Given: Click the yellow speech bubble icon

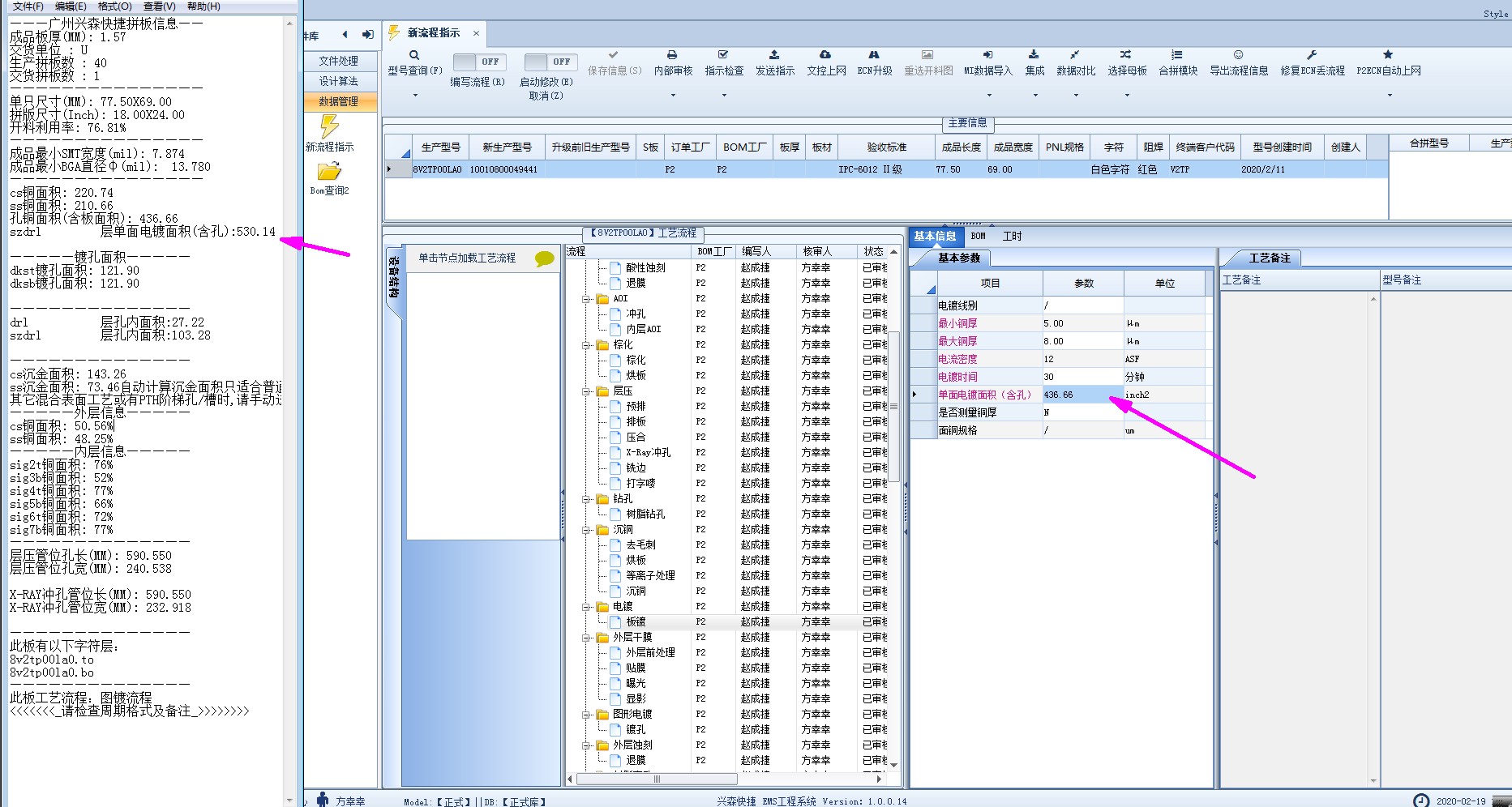Looking at the screenshot, I should (x=545, y=258).
